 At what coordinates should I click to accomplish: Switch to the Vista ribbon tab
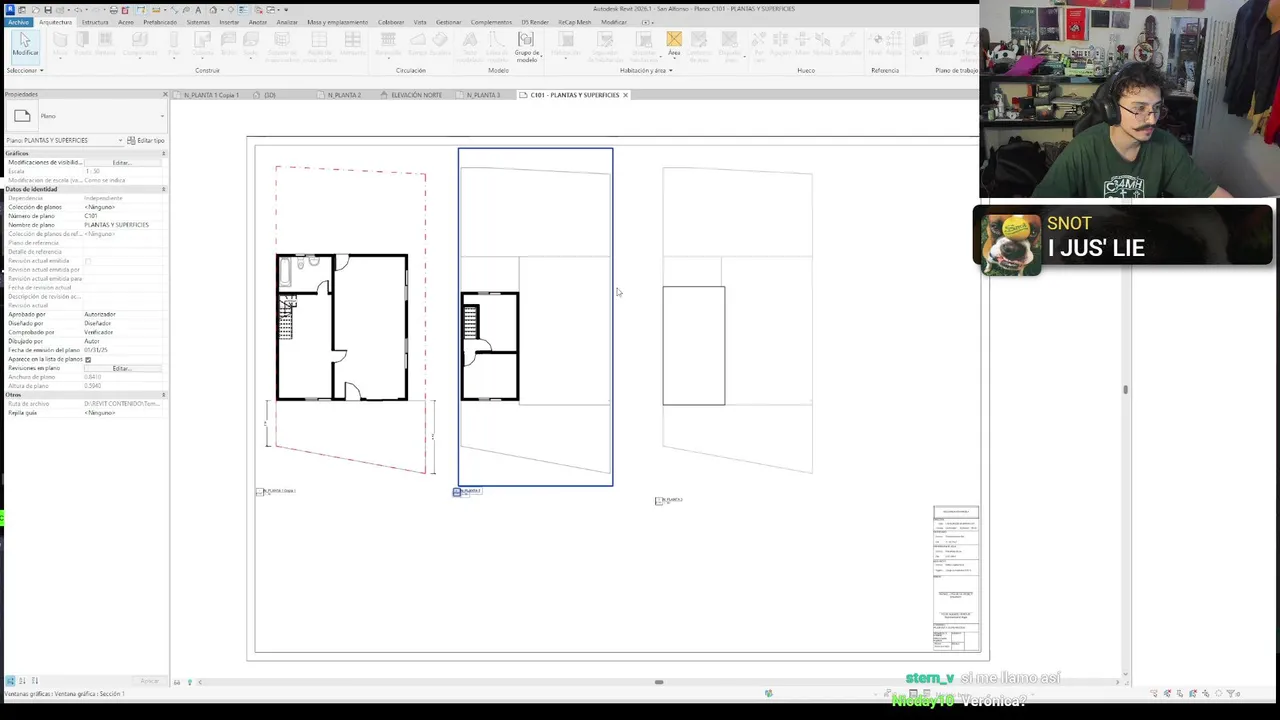(x=420, y=22)
